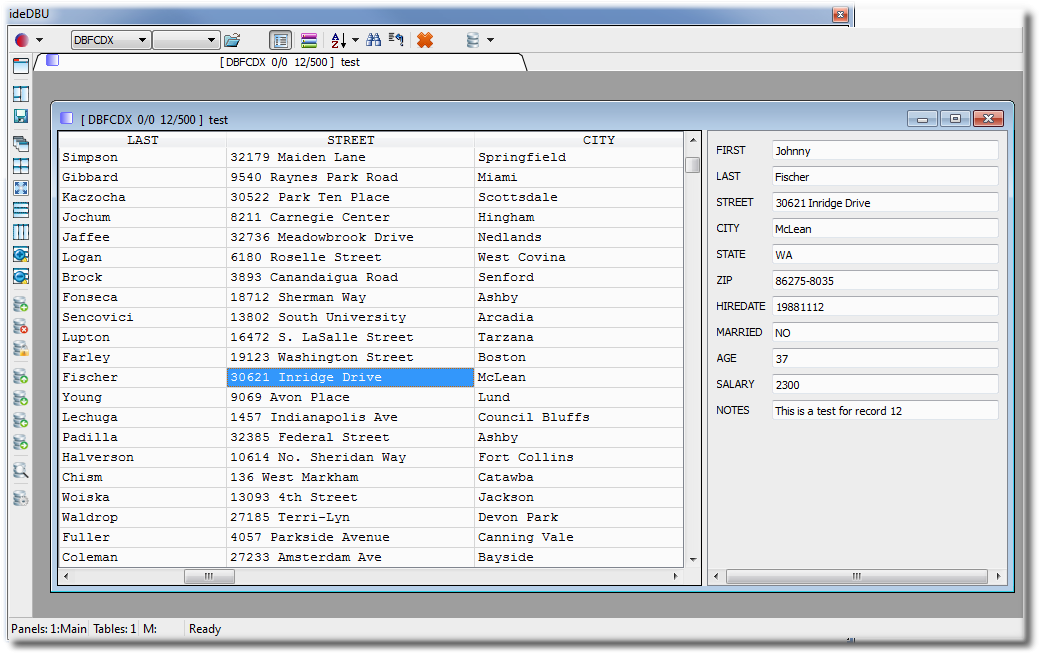Toggle the record form view button
This screenshot has width=1044, height=659.
tap(281, 40)
